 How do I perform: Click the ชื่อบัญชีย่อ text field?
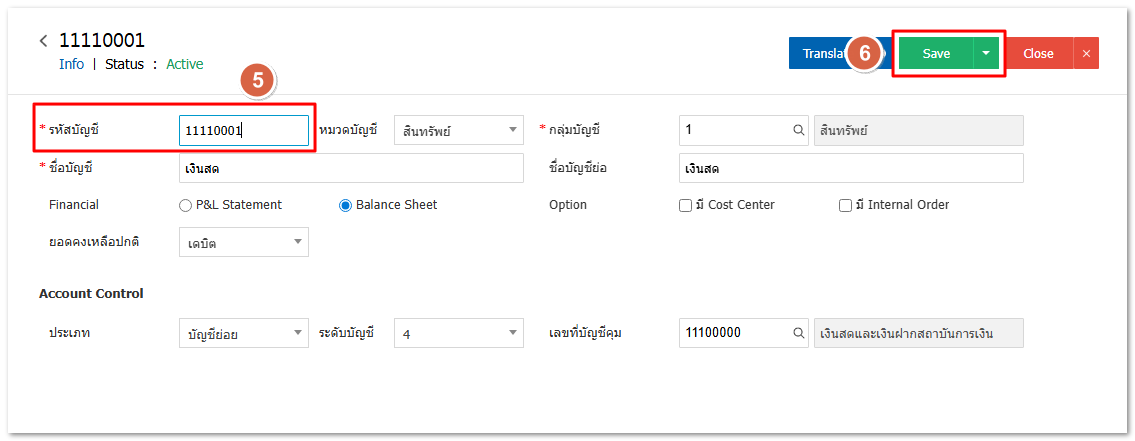851,168
